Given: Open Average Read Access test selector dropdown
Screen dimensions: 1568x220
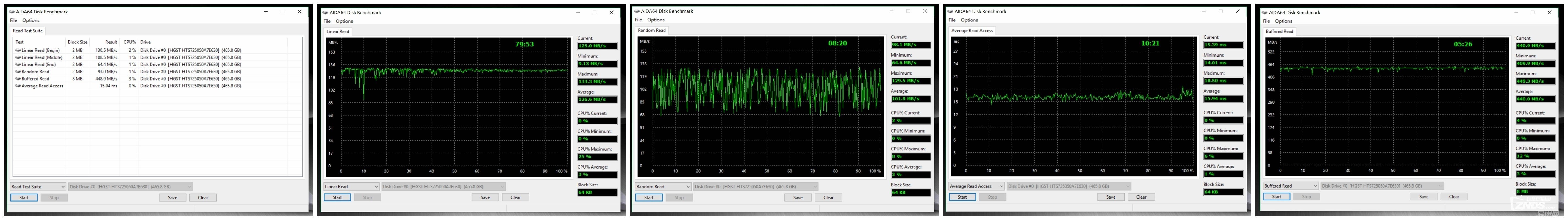Looking at the screenshot, I should [976, 186].
